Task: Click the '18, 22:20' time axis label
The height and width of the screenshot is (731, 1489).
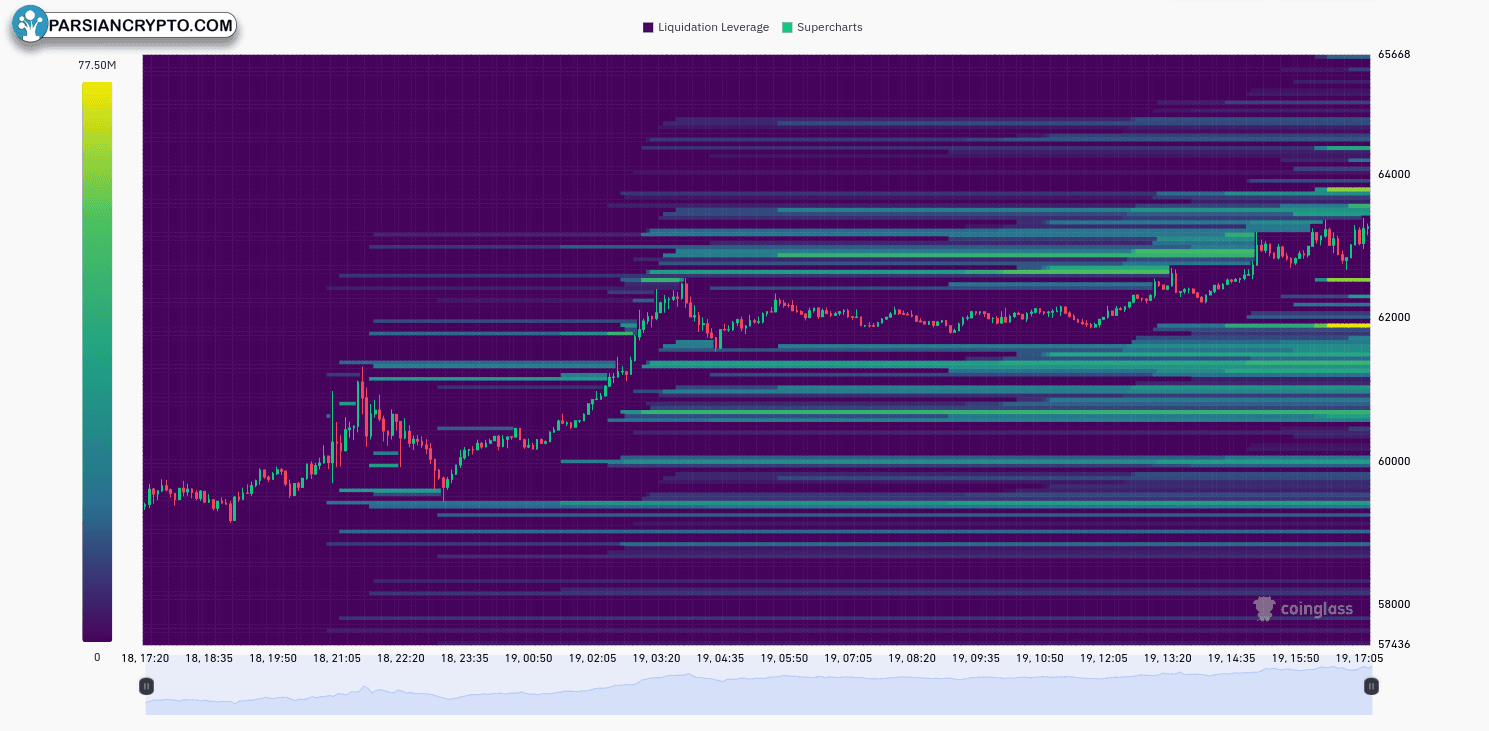Action: 401,658
